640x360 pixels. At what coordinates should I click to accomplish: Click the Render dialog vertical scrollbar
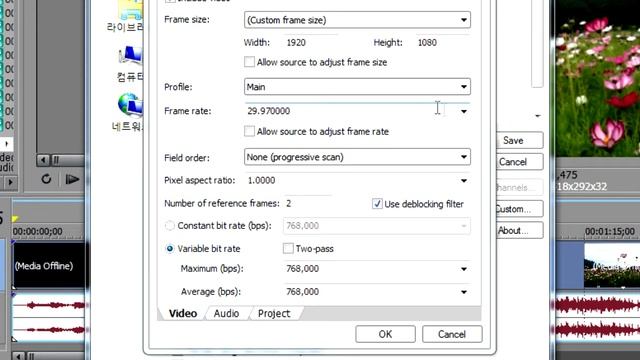[537, 43]
